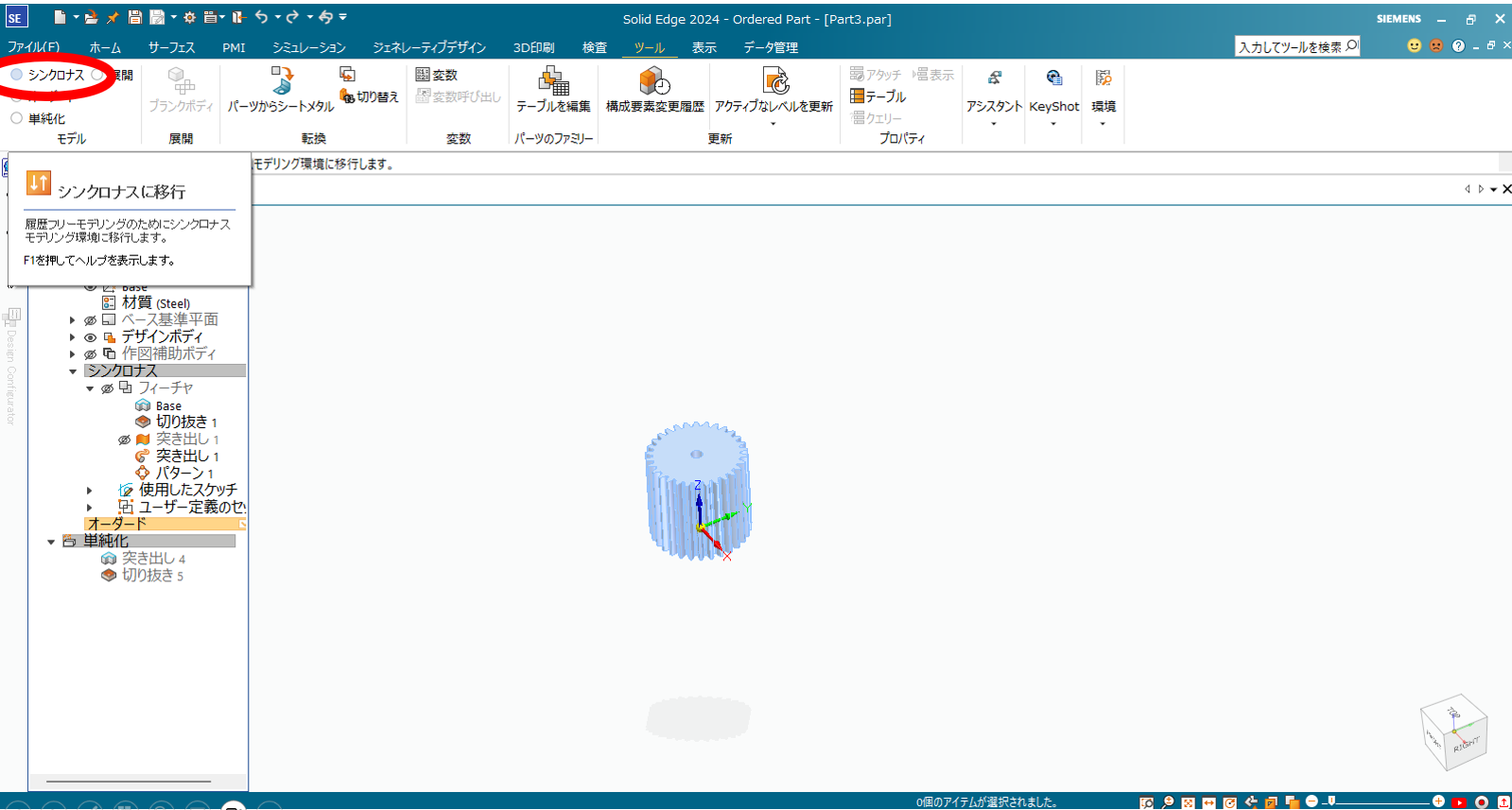Click the 切り替え button
This screenshot has width=1512, height=810.
(370, 96)
